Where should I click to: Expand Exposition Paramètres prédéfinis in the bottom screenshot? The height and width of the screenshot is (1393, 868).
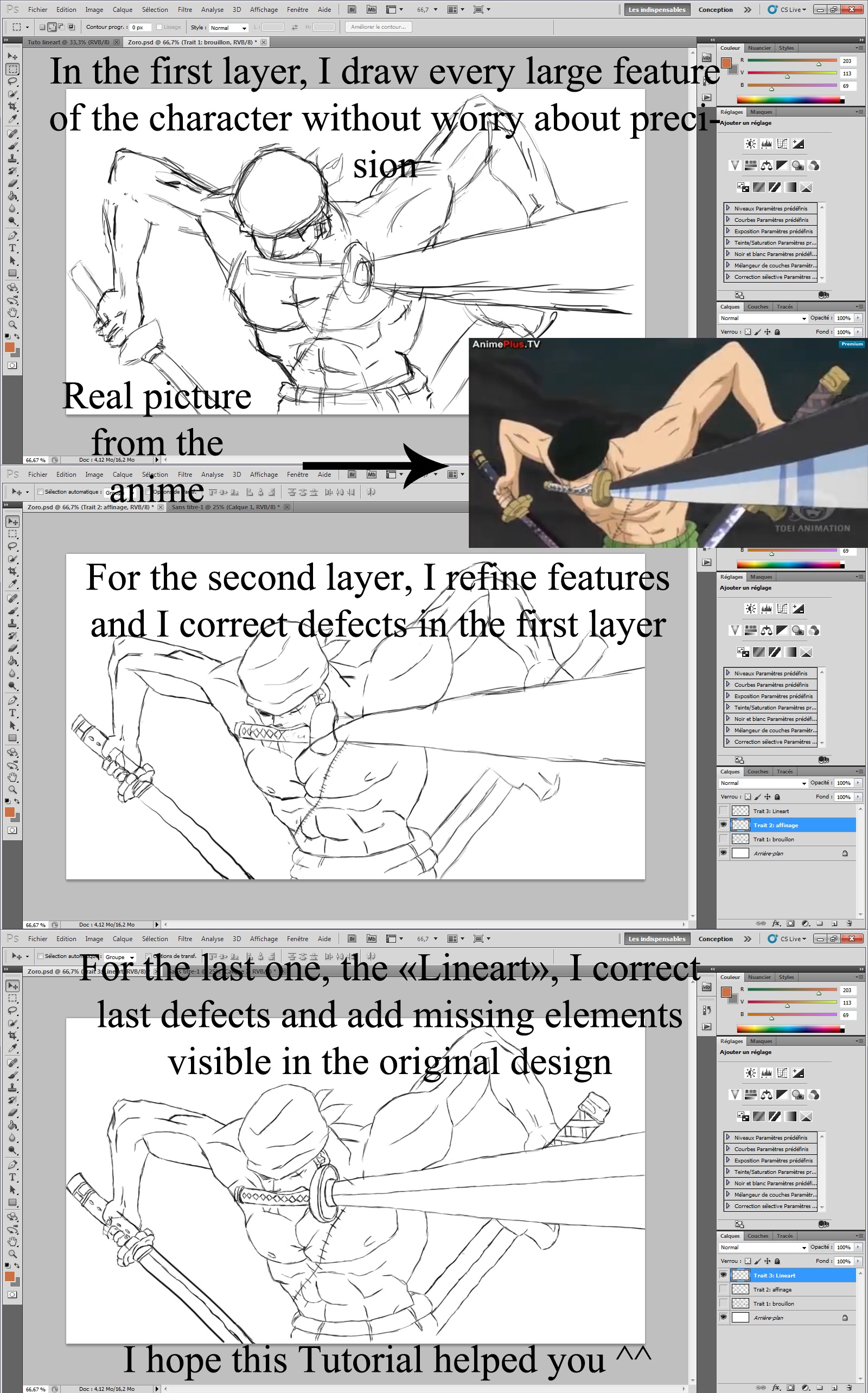pyautogui.click(x=728, y=1160)
